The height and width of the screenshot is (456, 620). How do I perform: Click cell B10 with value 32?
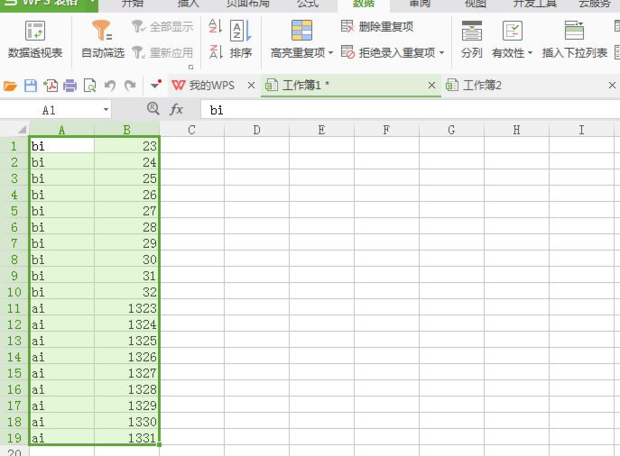[127, 292]
